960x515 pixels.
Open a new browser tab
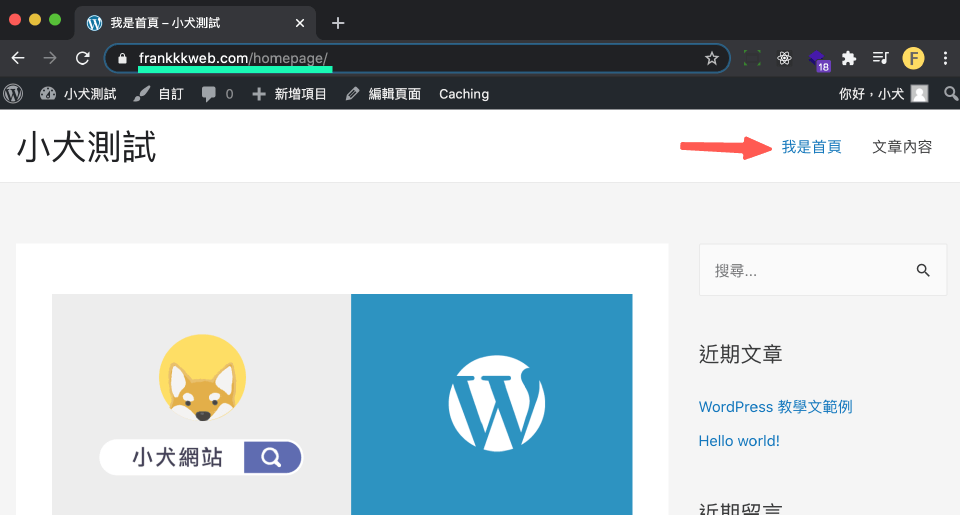tap(338, 23)
